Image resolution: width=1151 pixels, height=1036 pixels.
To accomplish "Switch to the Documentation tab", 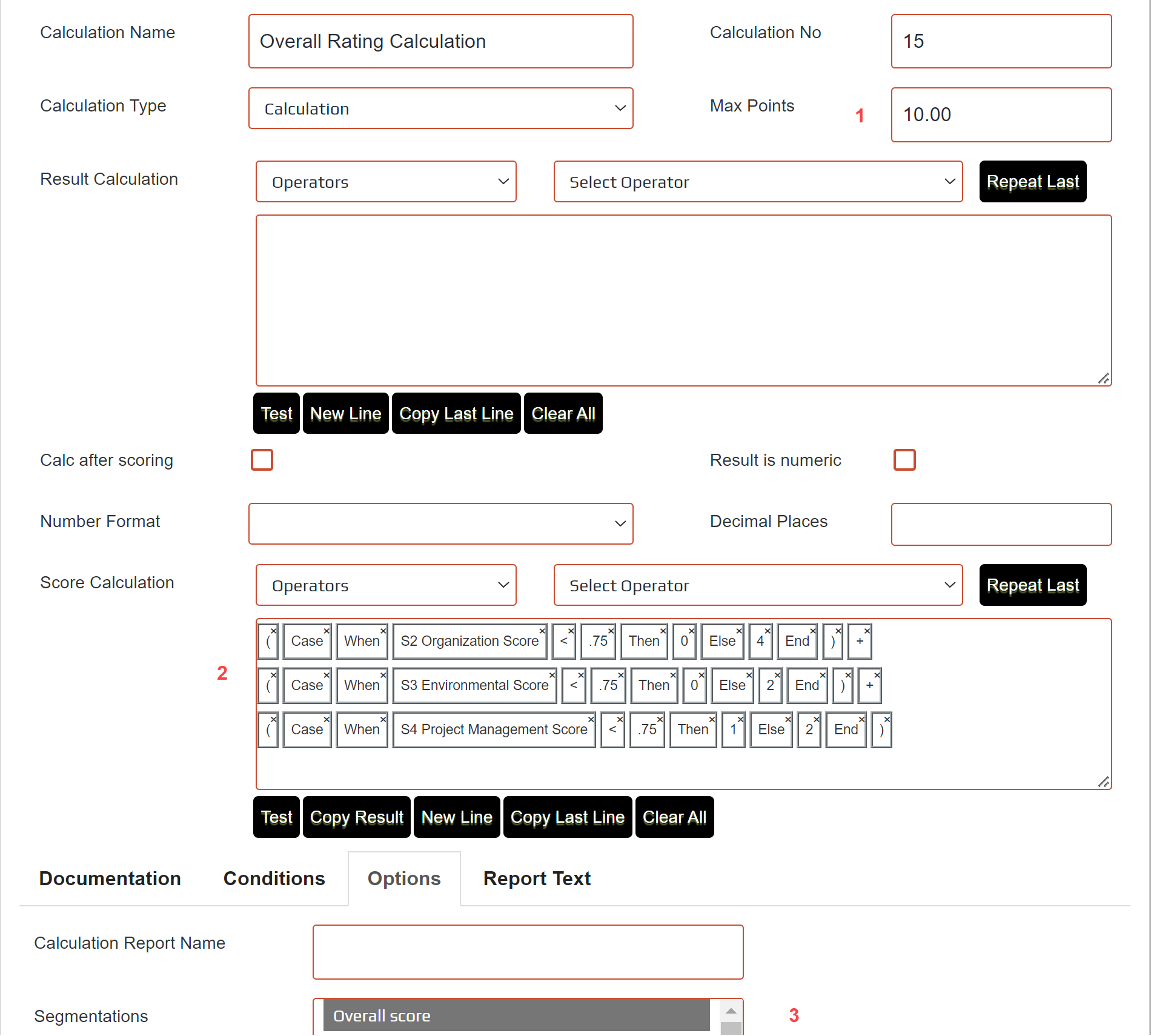I will click(x=110, y=878).
